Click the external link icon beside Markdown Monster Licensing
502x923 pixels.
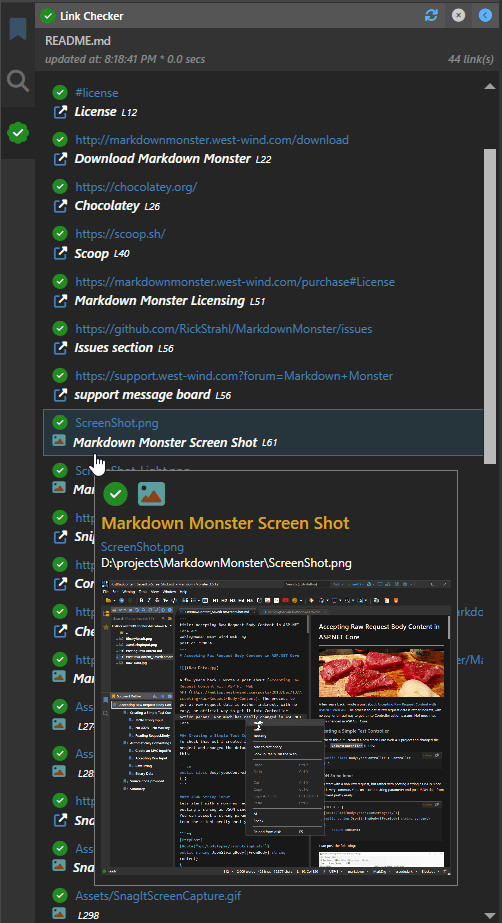60,301
